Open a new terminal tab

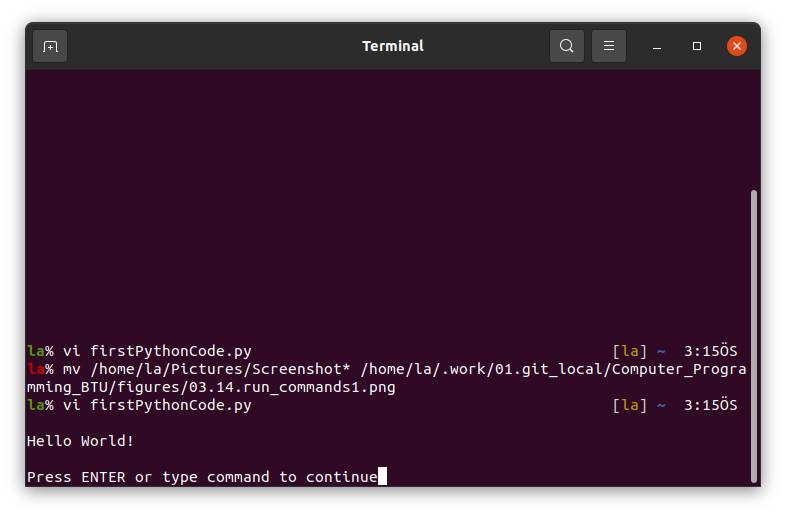point(50,46)
